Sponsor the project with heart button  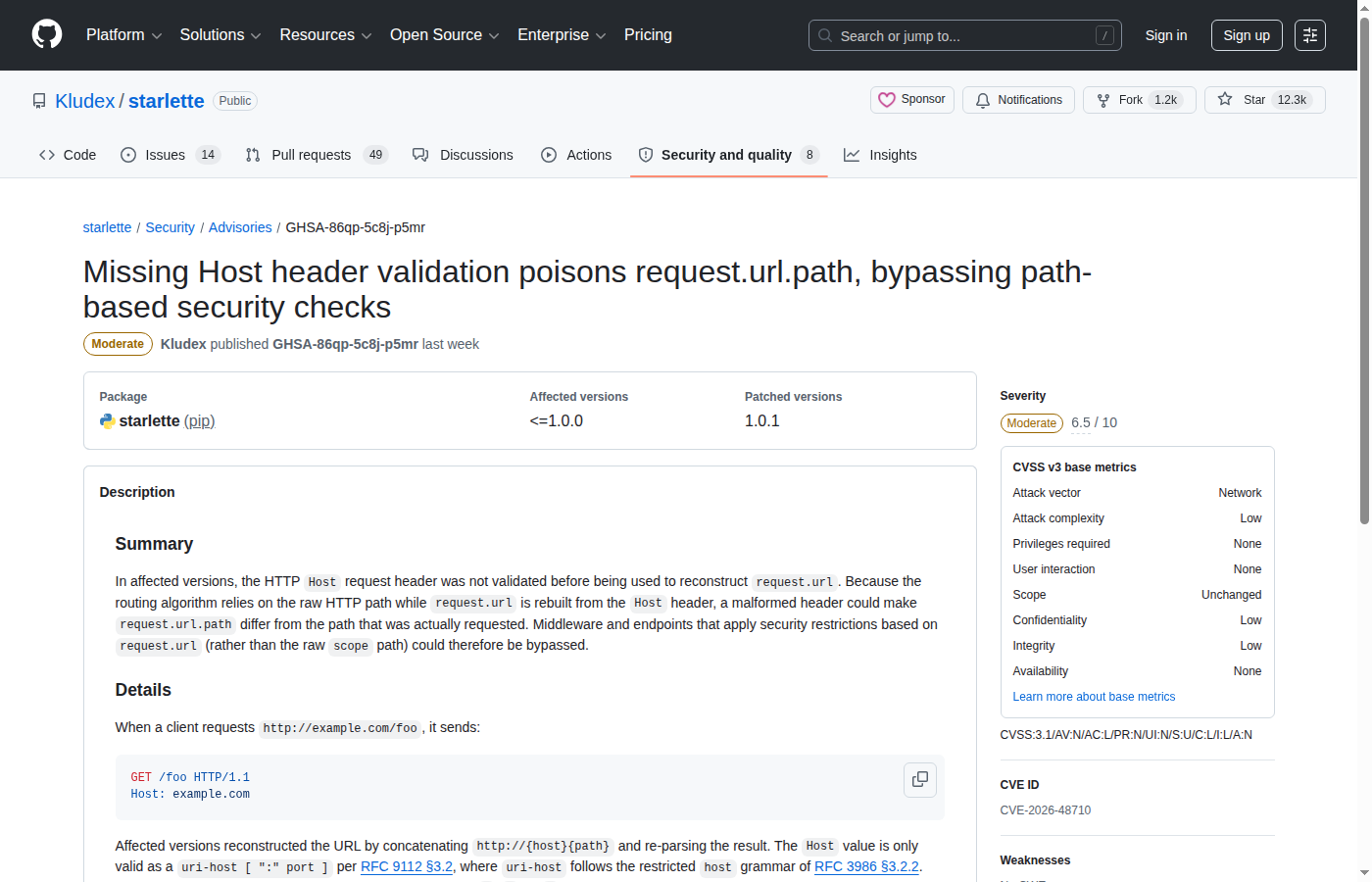point(912,100)
